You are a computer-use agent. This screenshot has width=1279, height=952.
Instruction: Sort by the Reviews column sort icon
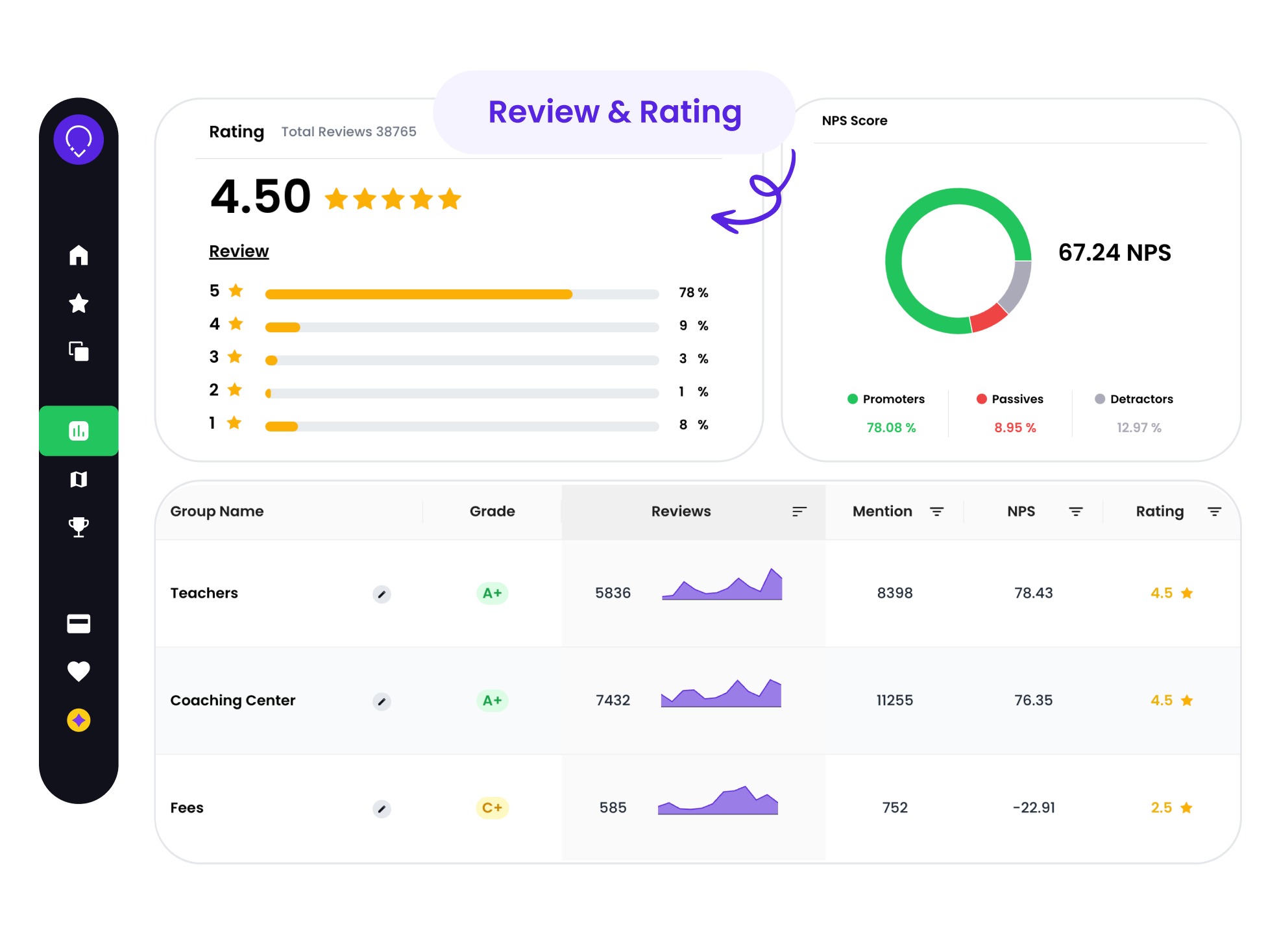pos(799,511)
